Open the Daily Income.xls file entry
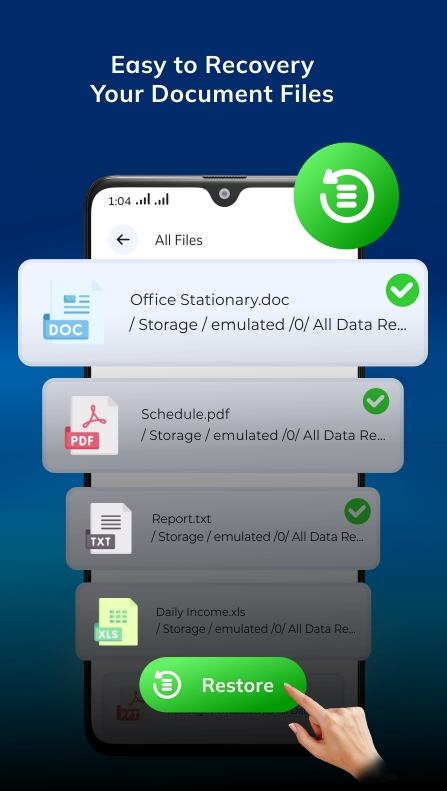The width and height of the screenshot is (447, 791). pyautogui.click(x=223, y=622)
